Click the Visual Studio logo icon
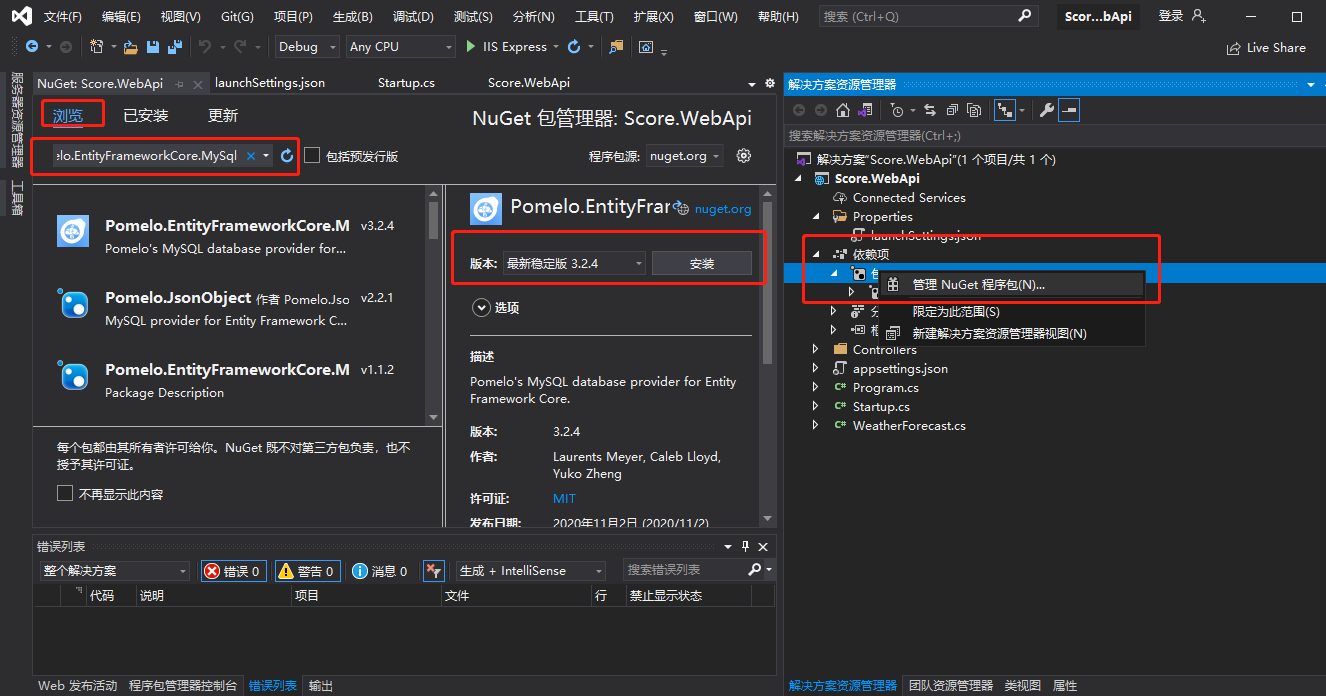The height and width of the screenshot is (696, 1326). pyautogui.click(x=20, y=16)
